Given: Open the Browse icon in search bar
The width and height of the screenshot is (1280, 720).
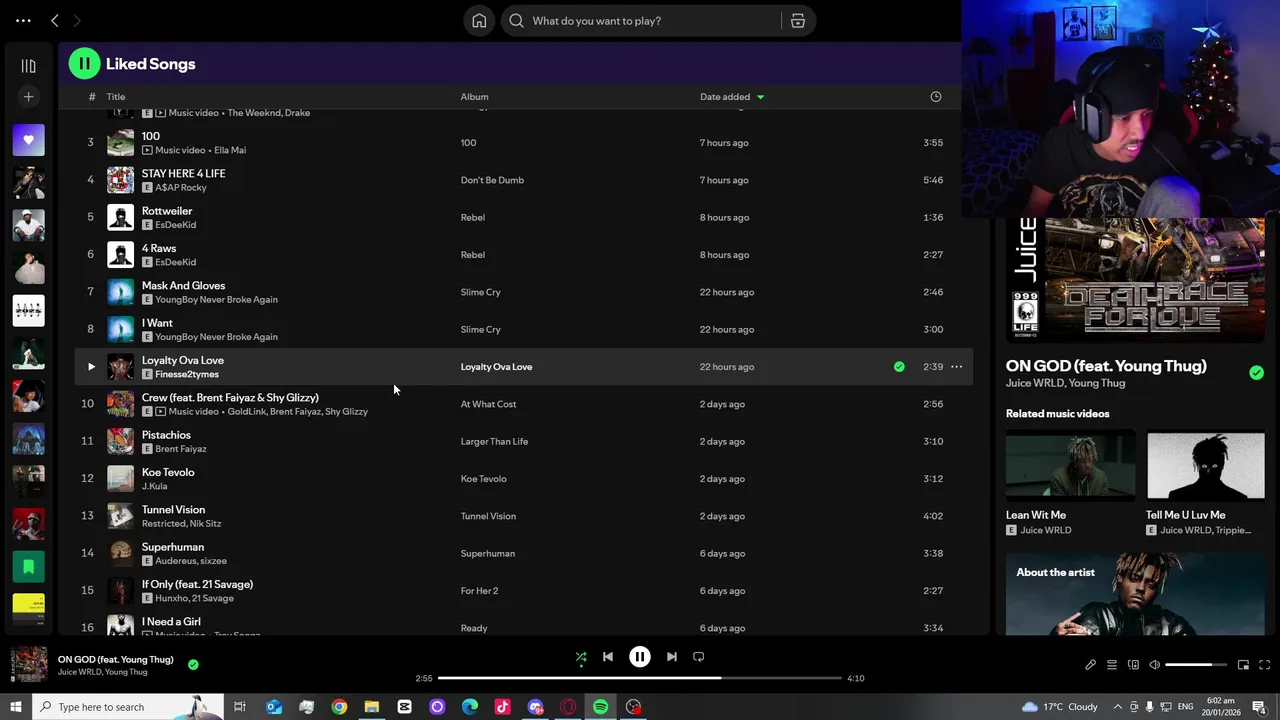Looking at the screenshot, I should click(798, 21).
